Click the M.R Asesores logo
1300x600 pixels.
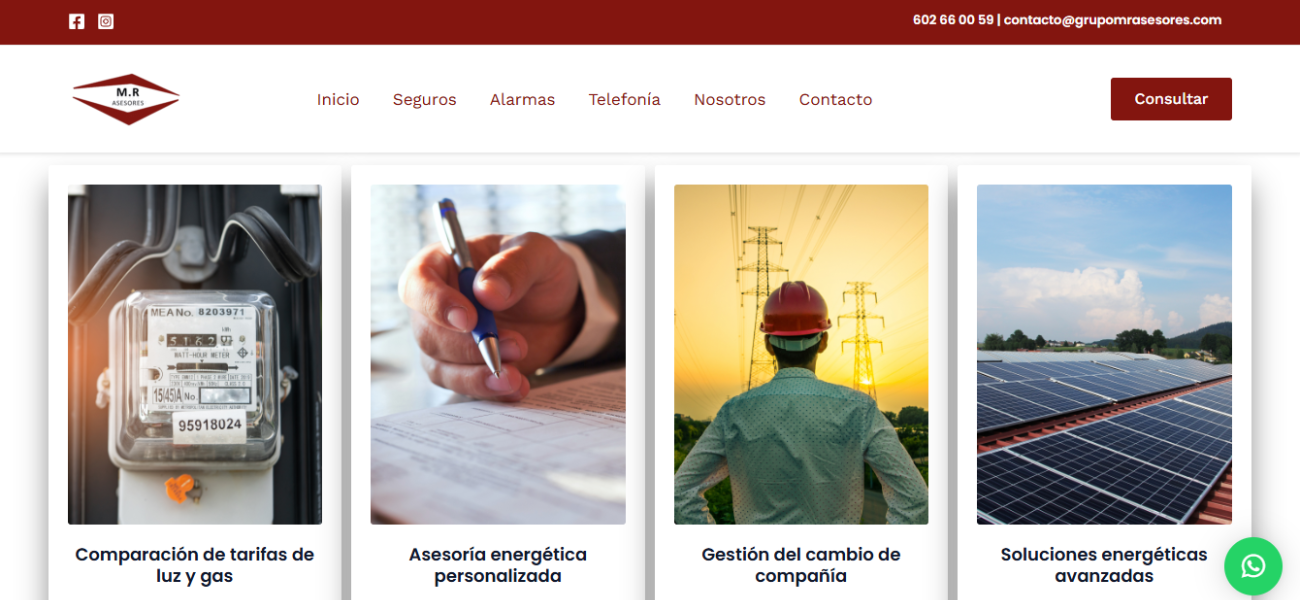tap(126, 99)
